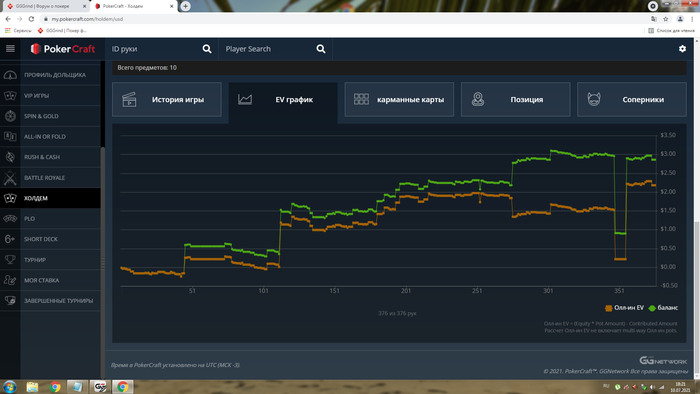Open File Explorer taskbar icon
This screenshot has width=700, height=394.
[32, 387]
